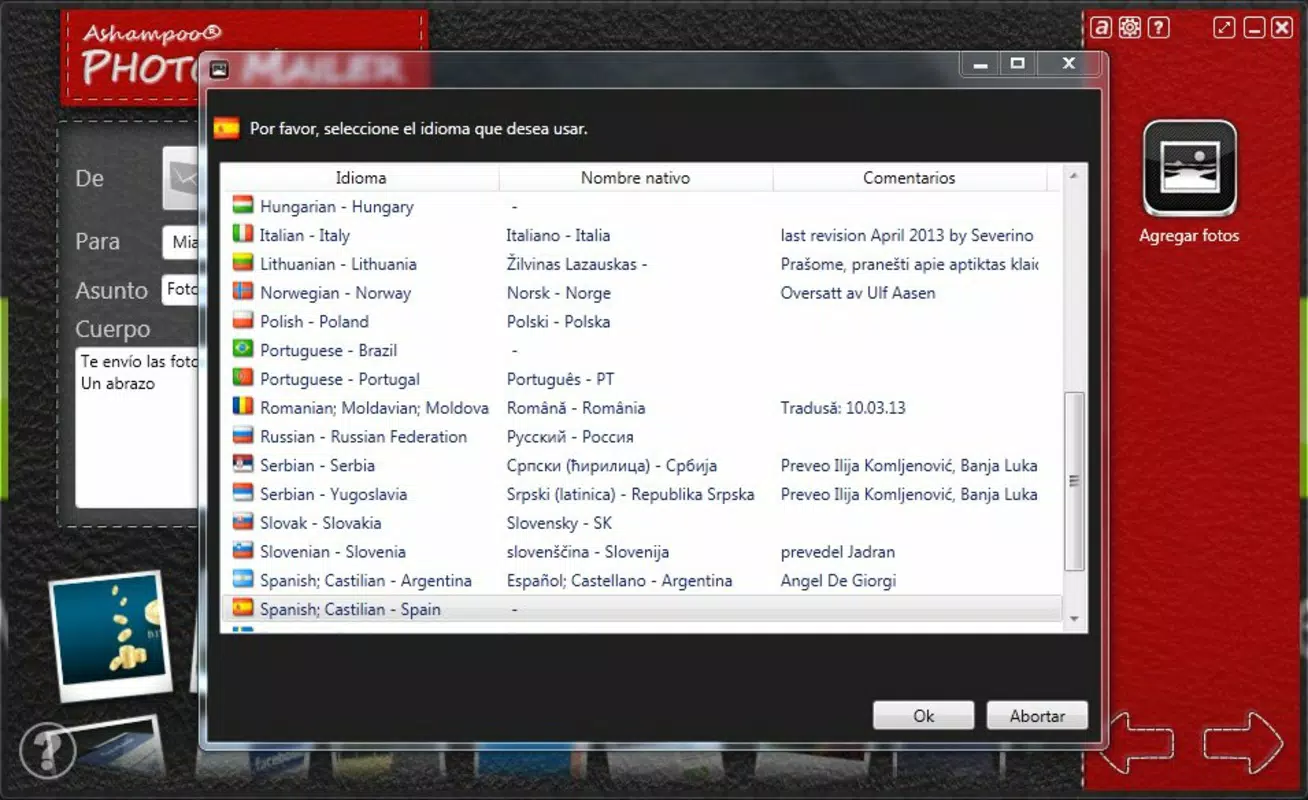This screenshot has width=1308, height=800.
Task: Click the Romanian flag icon
Action: (243, 408)
